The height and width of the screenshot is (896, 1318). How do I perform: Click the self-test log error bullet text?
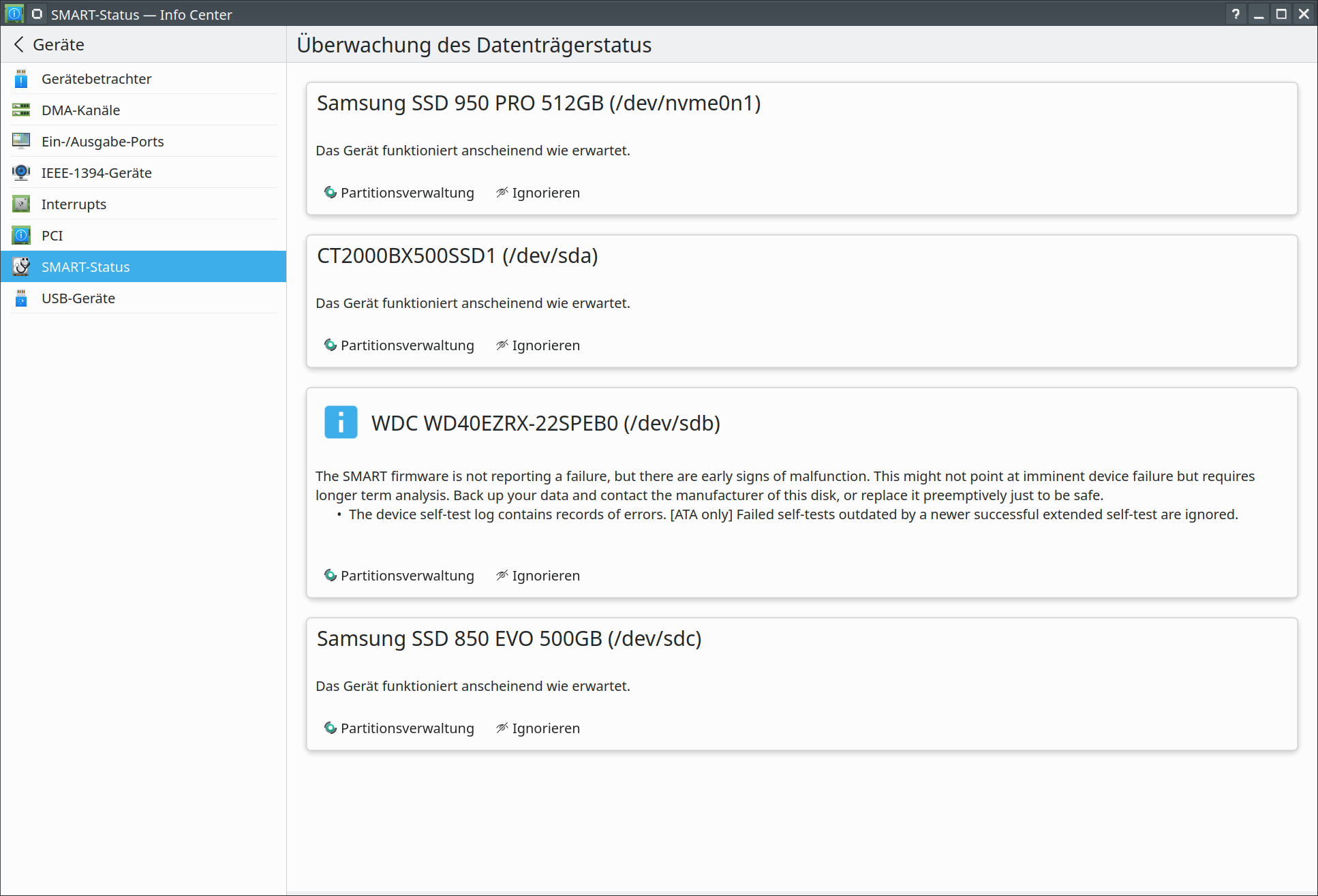pos(793,514)
